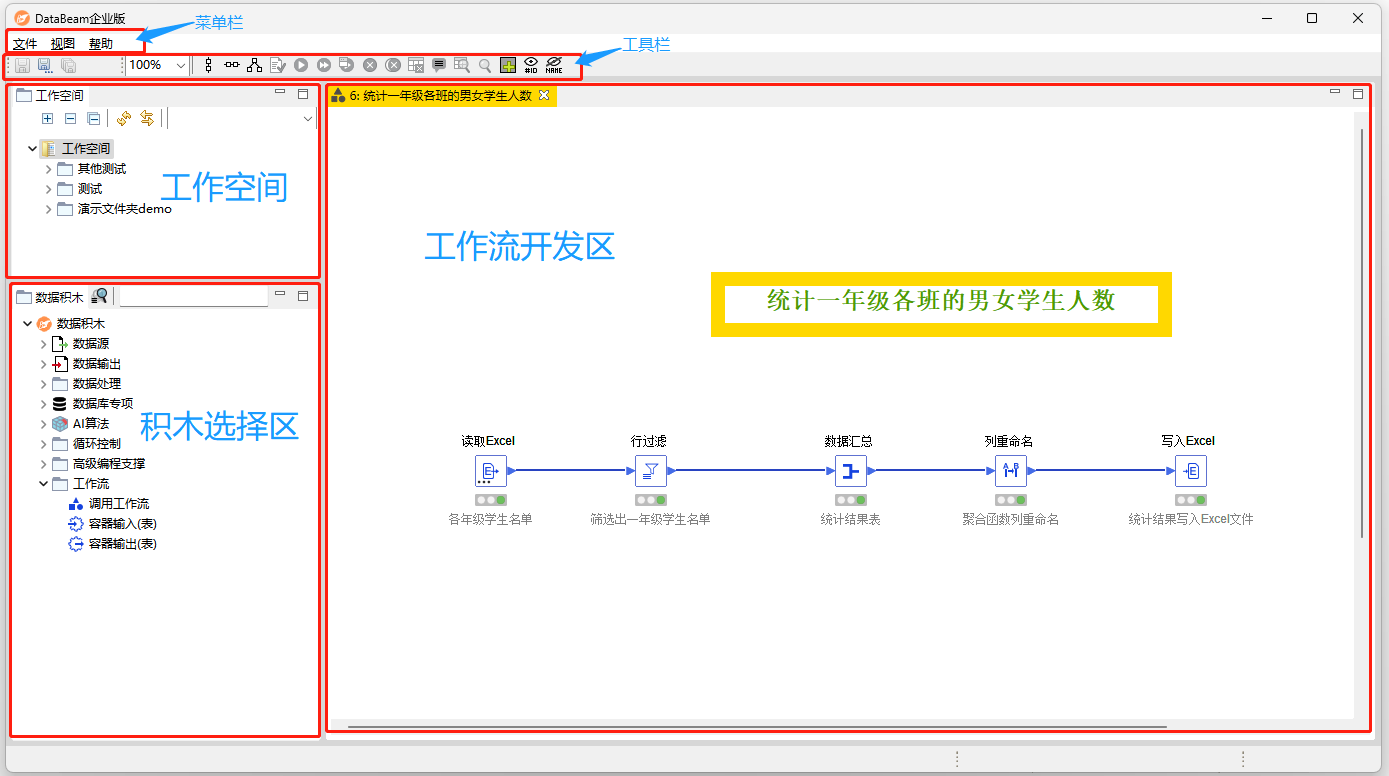Select 调用工作流 in the block tree
This screenshot has width=1389, height=776.
point(118,504)
